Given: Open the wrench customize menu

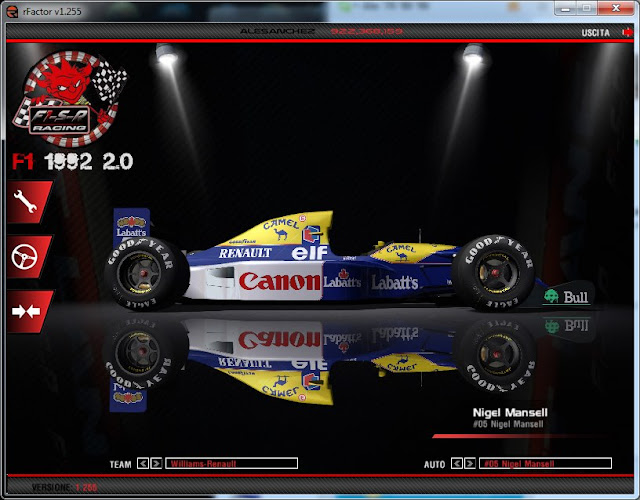Looking at the screenshot, I should pyautogui.click(x=29, y=202).
